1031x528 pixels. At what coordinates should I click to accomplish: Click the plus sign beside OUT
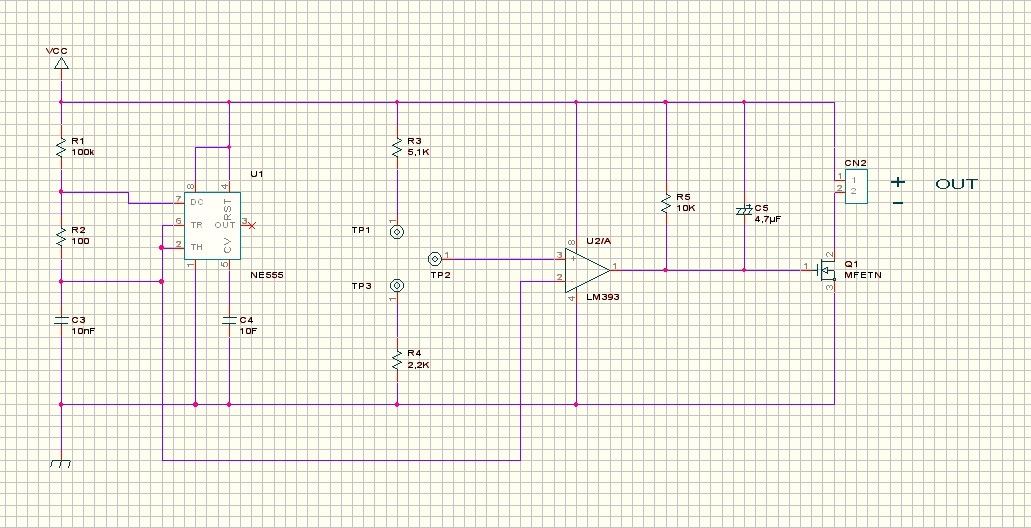(x=898, y=182)
